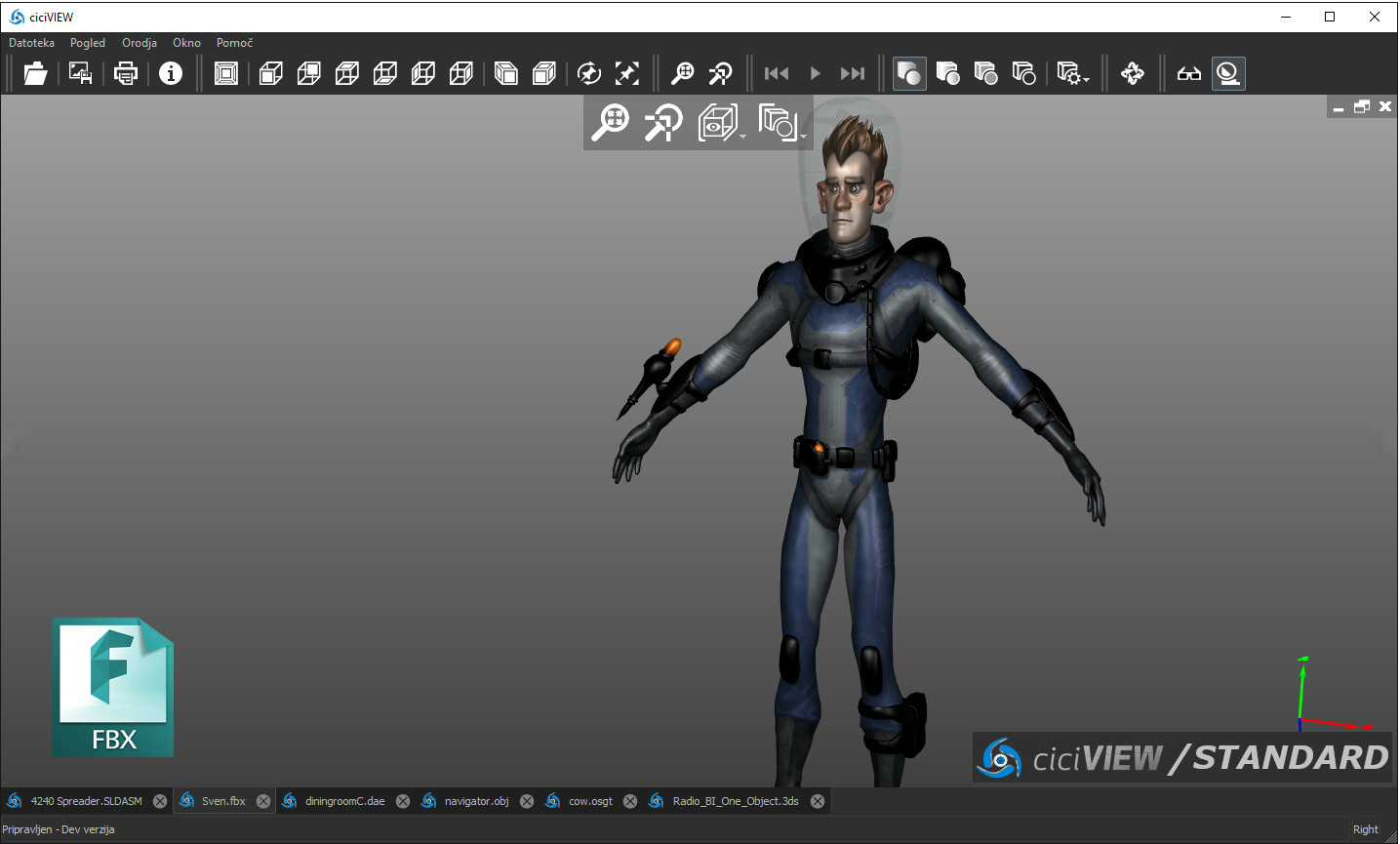
Task: Save the view as an image
Action: coord(80,73)
